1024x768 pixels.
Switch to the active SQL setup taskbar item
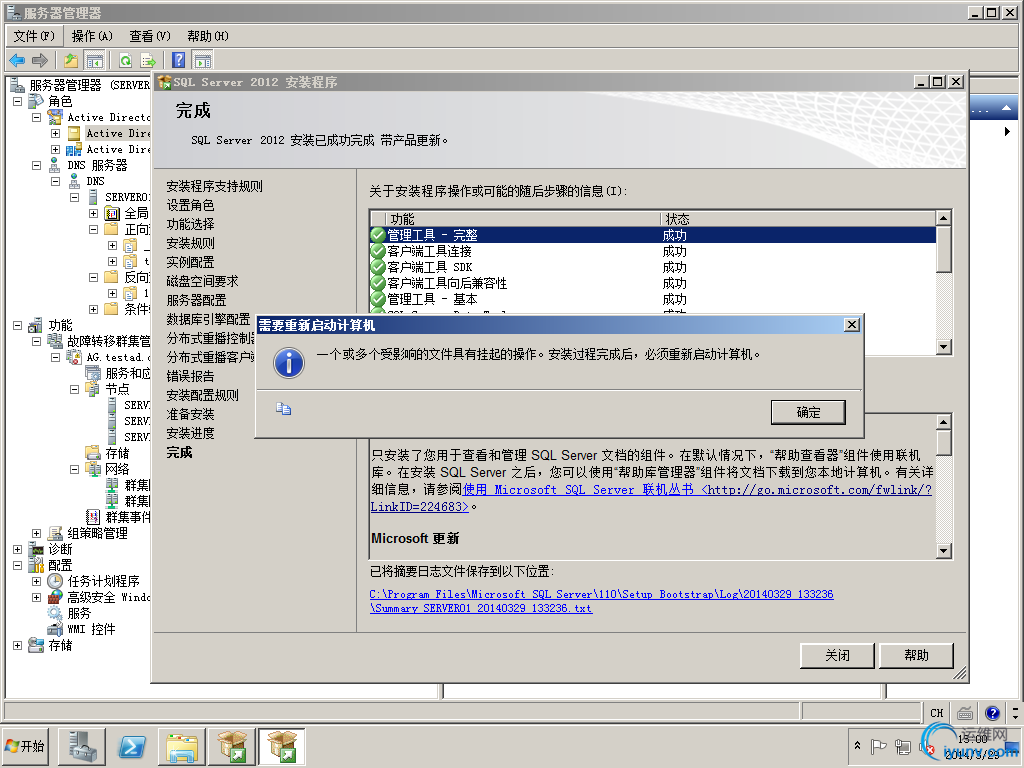[282, 746]
